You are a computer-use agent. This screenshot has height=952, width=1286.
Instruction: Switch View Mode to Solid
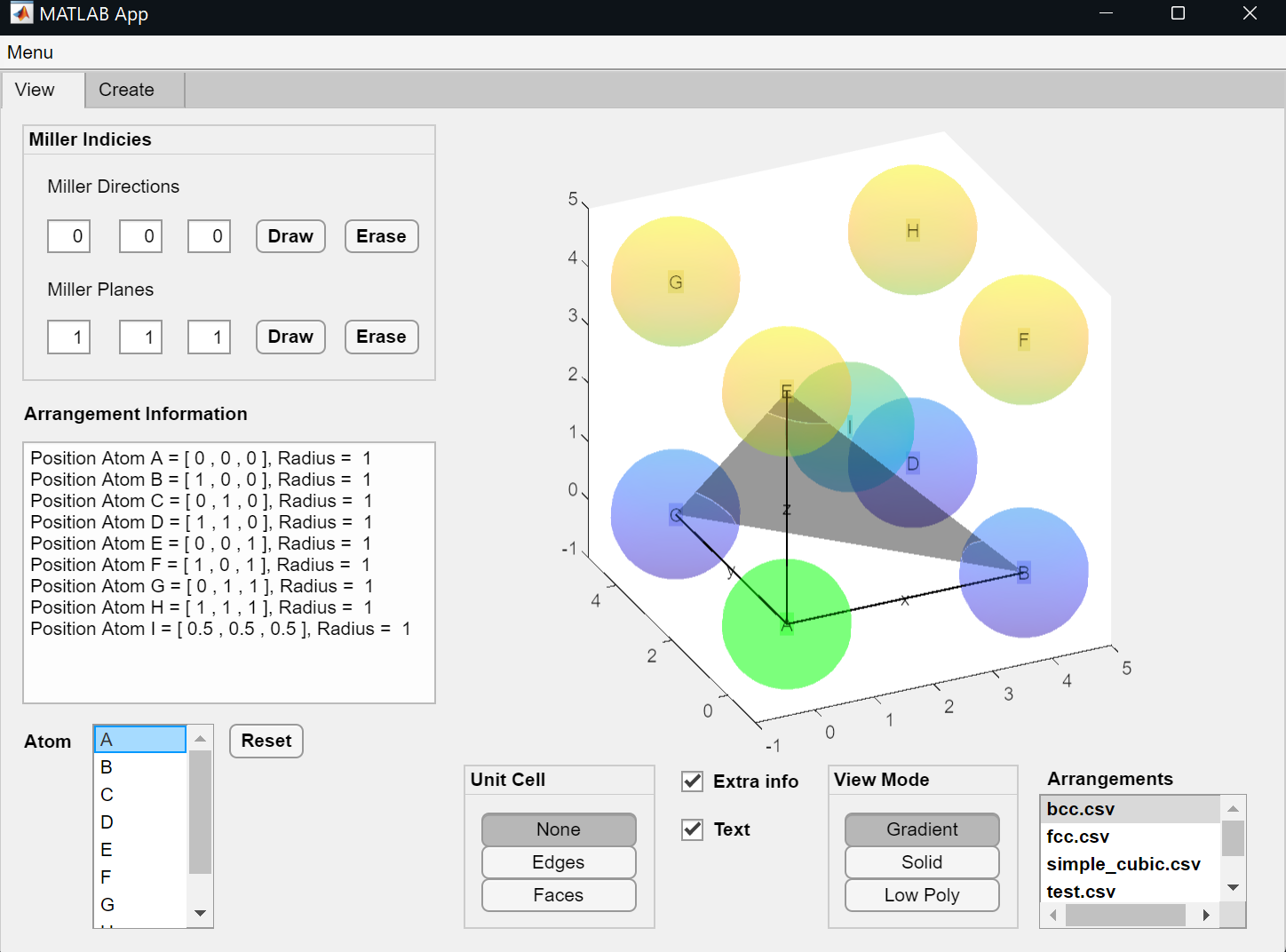921,861
